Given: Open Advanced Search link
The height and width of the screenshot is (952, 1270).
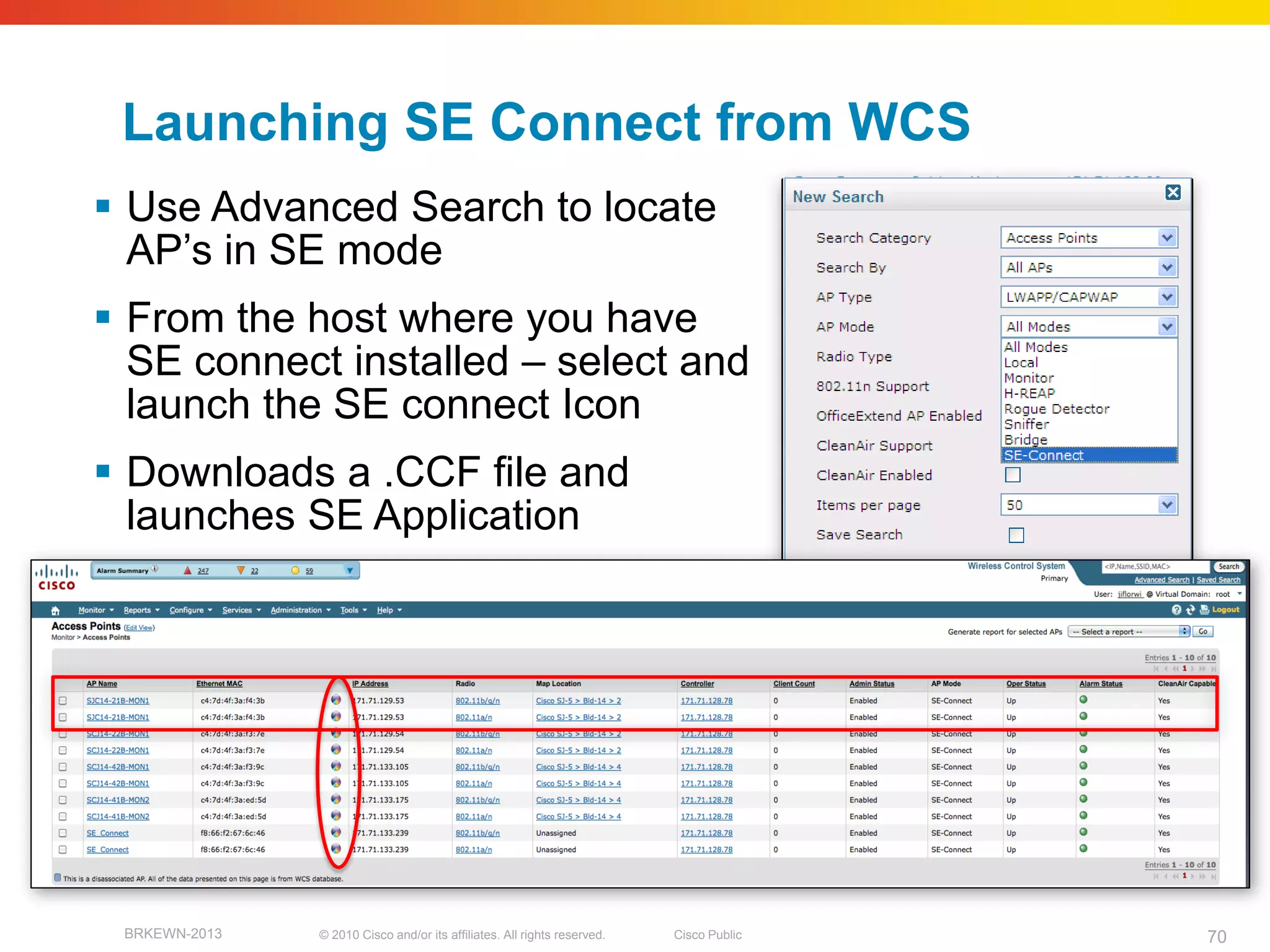Looking at the screenshot, I should (1162, 580).
